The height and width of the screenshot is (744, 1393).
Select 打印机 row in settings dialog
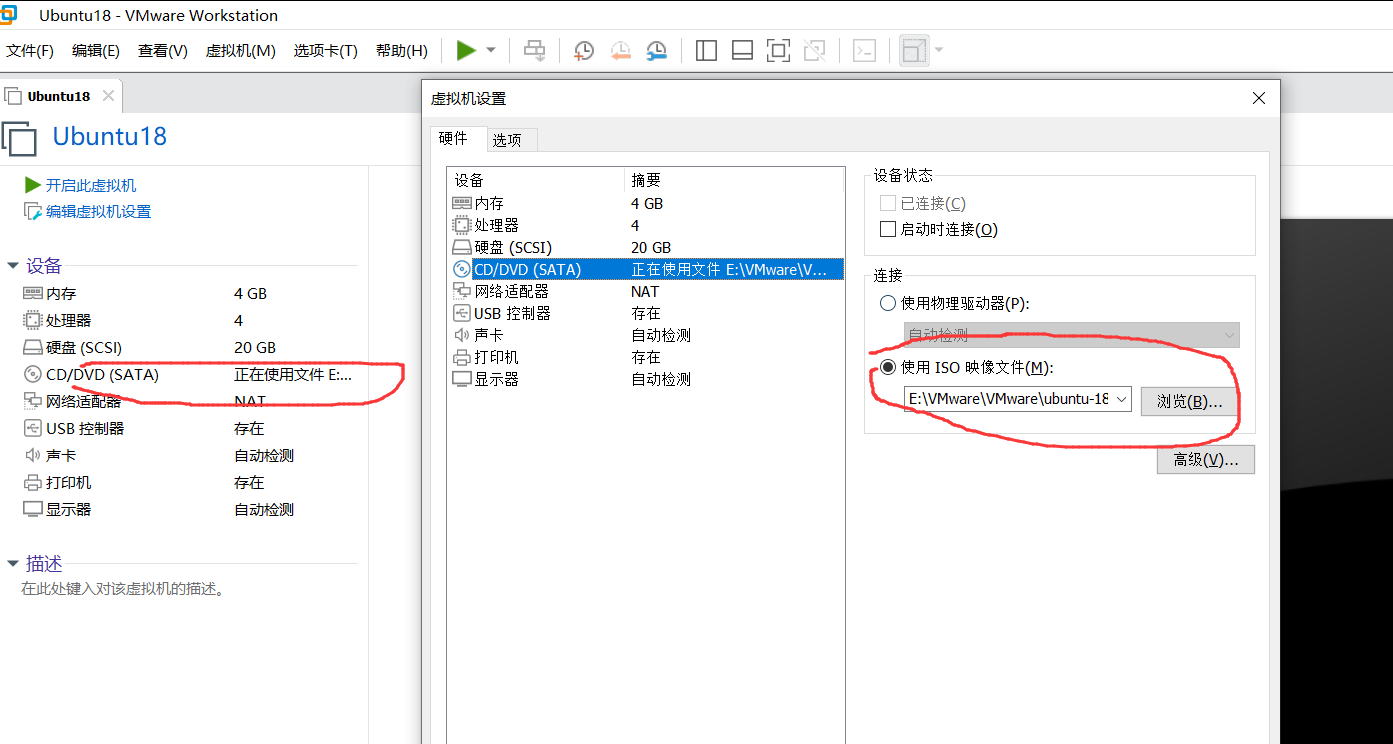click(x=645, y=357)
